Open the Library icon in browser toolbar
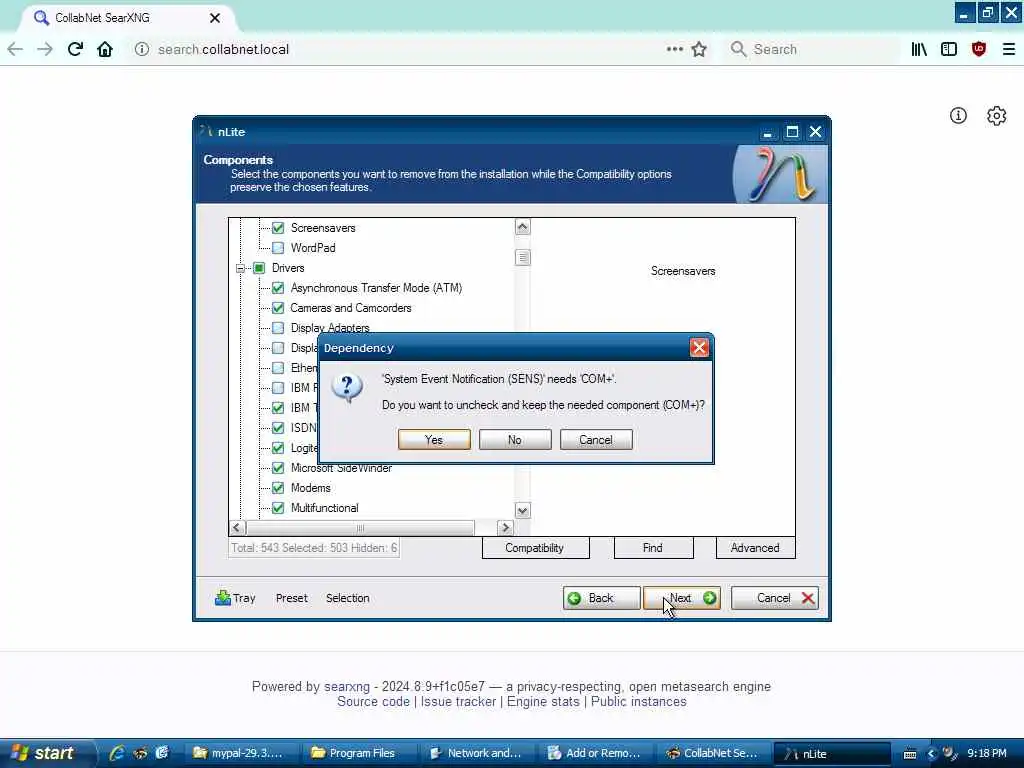Viewport: 1024px width, 768px height. coord(919,49)
